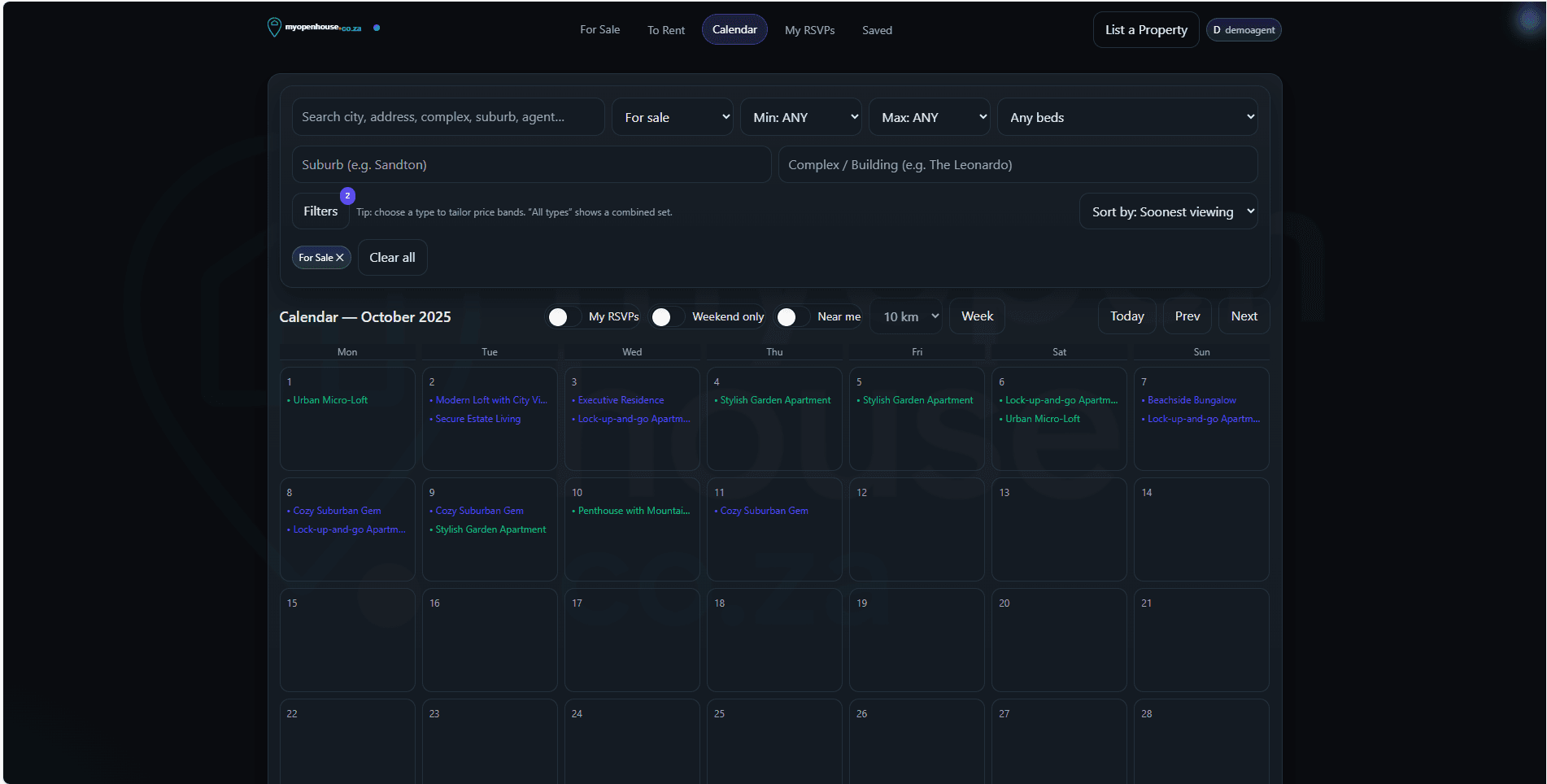Viewport: 1547px width, 784px height.
Task: Click the Filters badge showing 2
Action: pos(347,195)
